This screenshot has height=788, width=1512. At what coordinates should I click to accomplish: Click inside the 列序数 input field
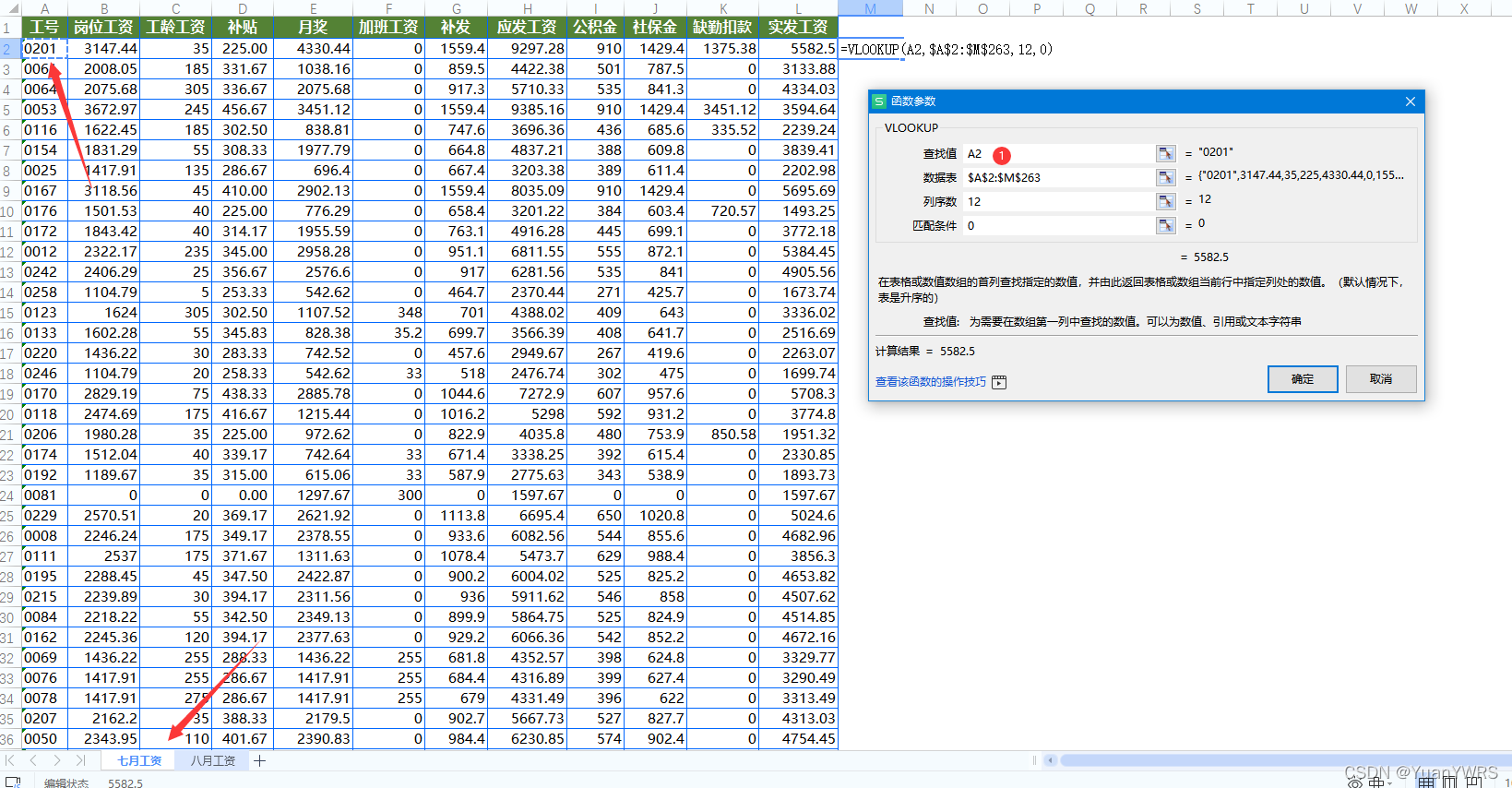pyautogui.click(x=1059, y=201)
